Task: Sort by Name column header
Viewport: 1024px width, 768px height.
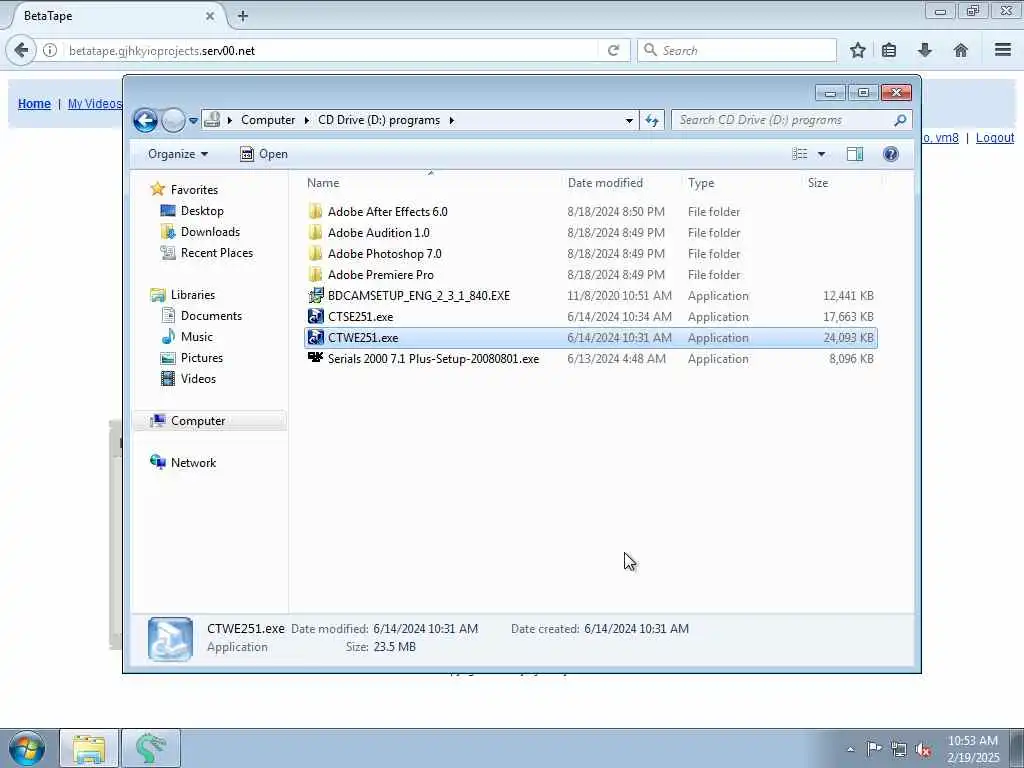Action: [323, 183]
